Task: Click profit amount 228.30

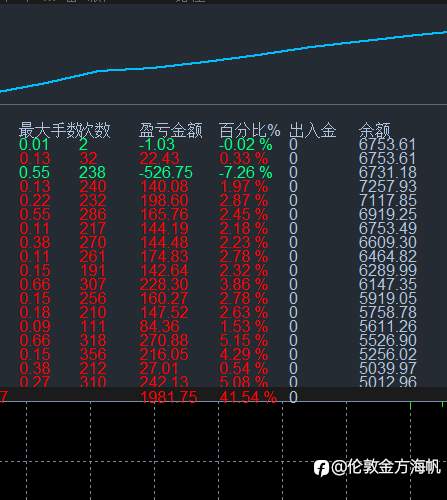Action: [164, 285]
